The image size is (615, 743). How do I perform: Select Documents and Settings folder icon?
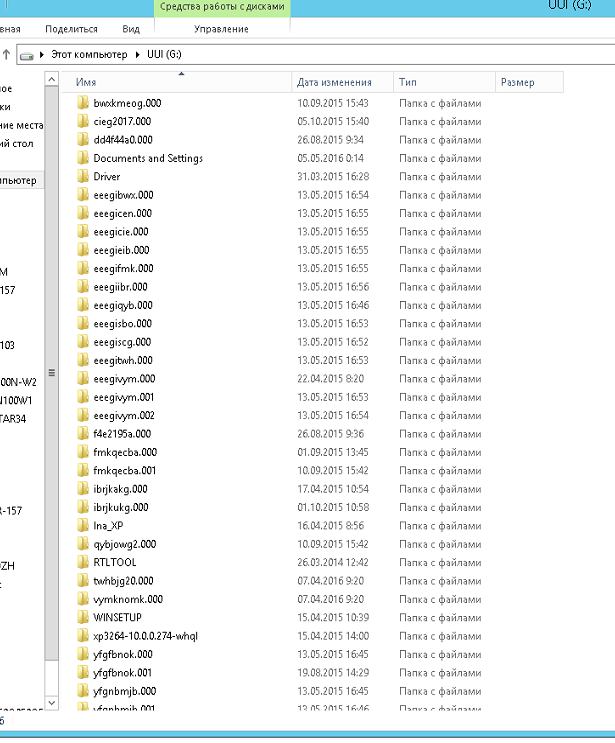click(83, 158)
